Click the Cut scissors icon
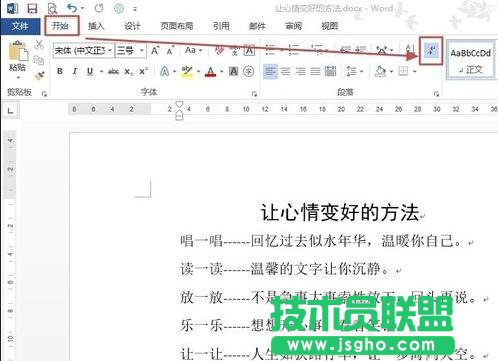 pyautogui.click(x=39, y=45)
